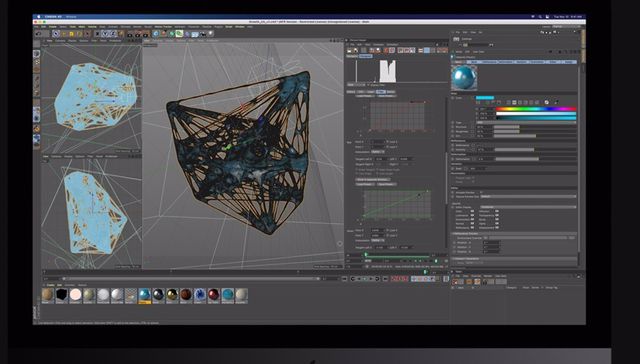Click the blue Cube primitive icon
The image size is (640, 364).
click(156, 34)
